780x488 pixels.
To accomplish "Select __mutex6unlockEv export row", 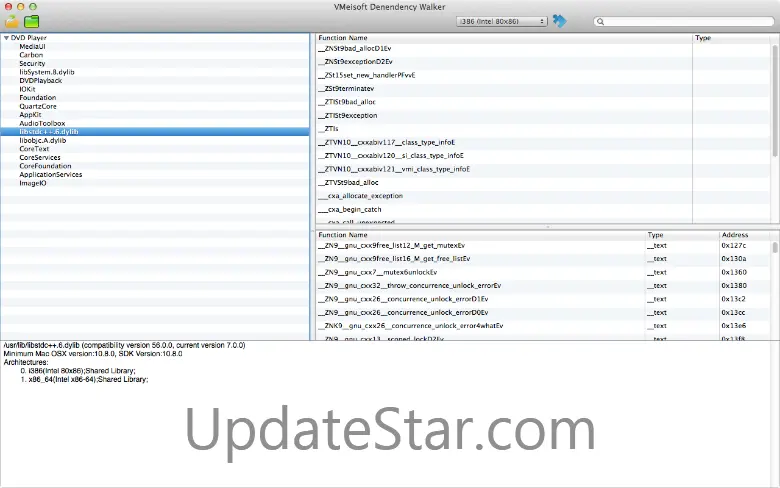I will 543,272.
